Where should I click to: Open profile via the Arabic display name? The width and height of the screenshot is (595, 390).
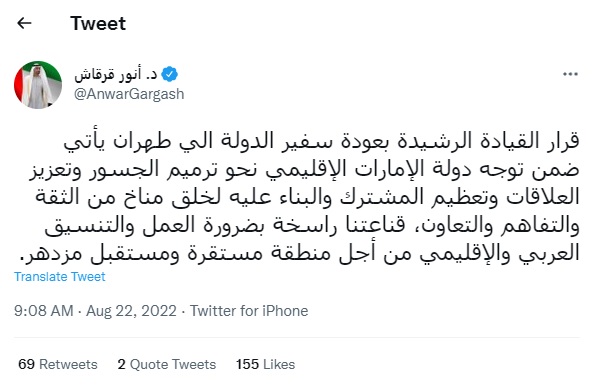(x=115, y=75)
